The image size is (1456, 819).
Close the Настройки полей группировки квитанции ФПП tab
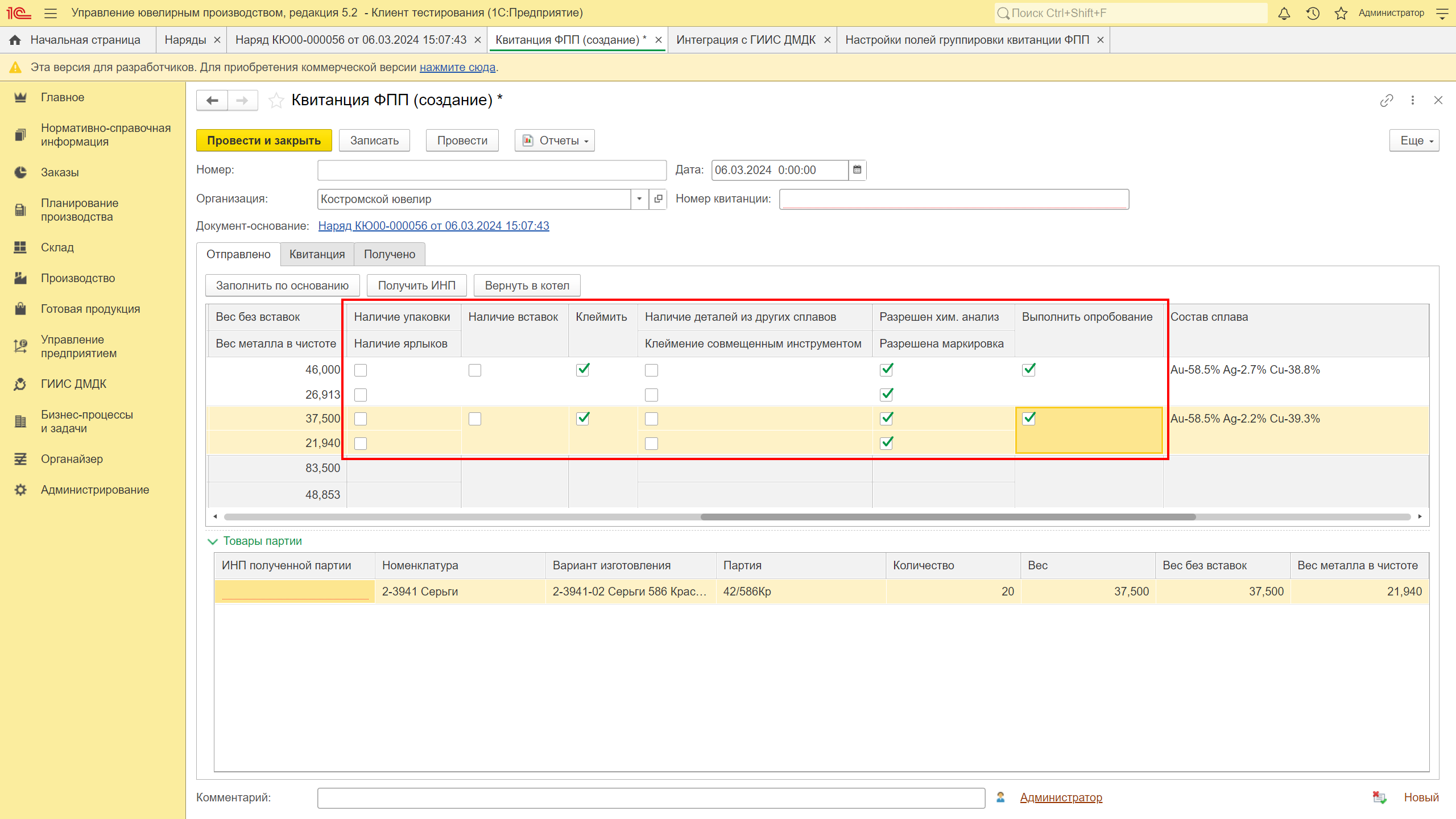click(1101, 40)
